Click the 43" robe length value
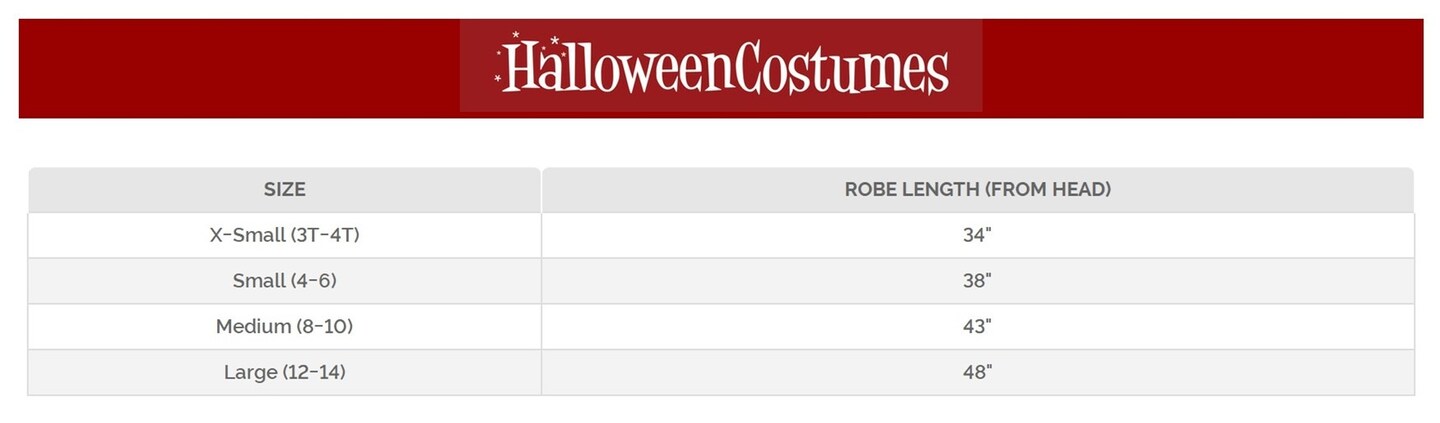Viewport: 1440px width, 423px height. click(x=977, y=327)
